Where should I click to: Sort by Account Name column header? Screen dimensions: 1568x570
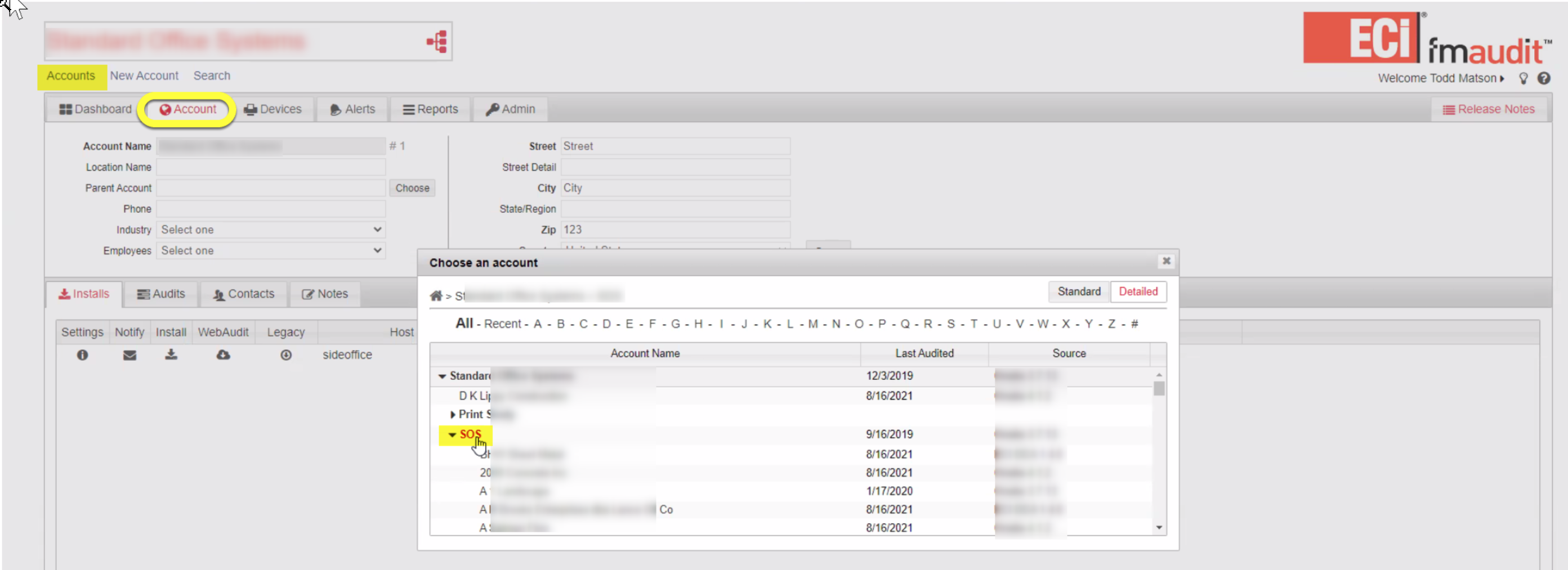(x=645, y=354)
